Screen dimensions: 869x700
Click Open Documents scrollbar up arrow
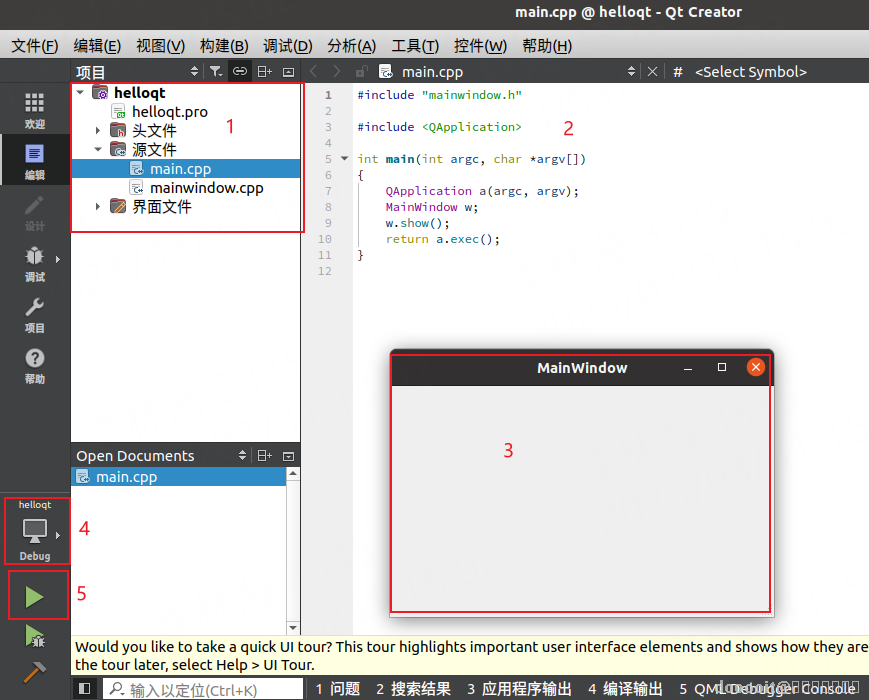tap(293, 474)
